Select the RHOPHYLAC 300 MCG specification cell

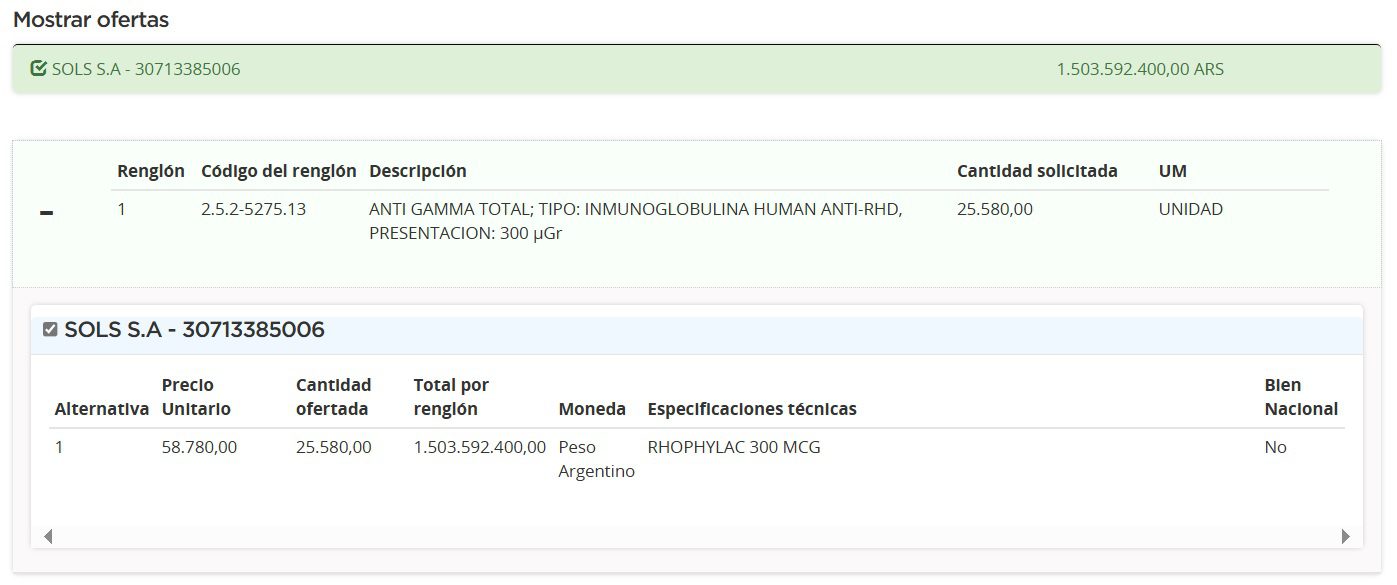733,447
